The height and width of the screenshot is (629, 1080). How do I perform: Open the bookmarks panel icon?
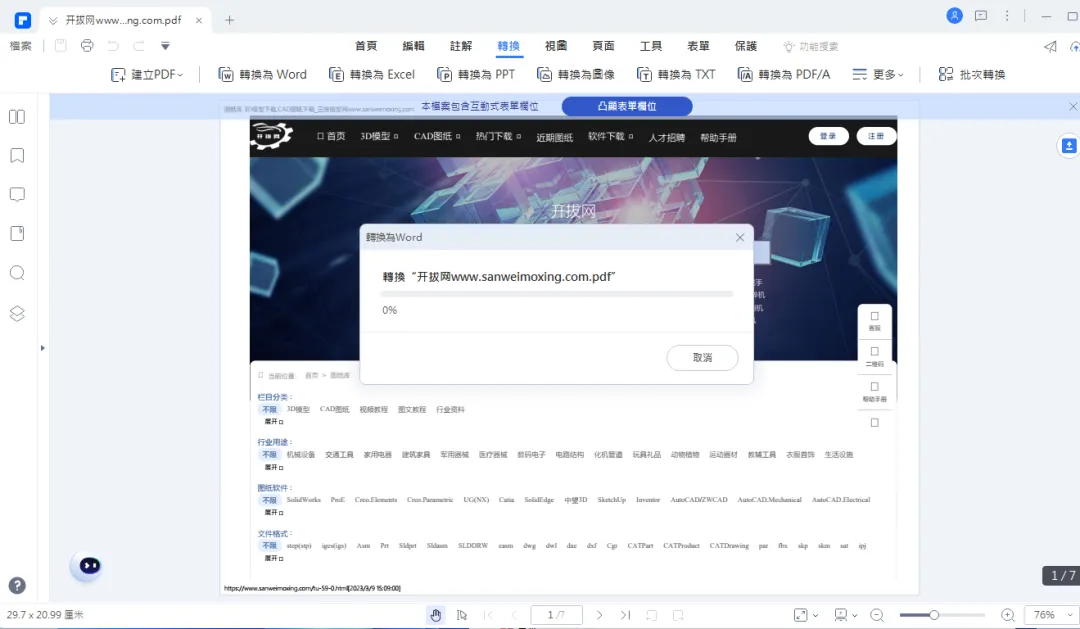pyautogui.click(x=17, y=156)
